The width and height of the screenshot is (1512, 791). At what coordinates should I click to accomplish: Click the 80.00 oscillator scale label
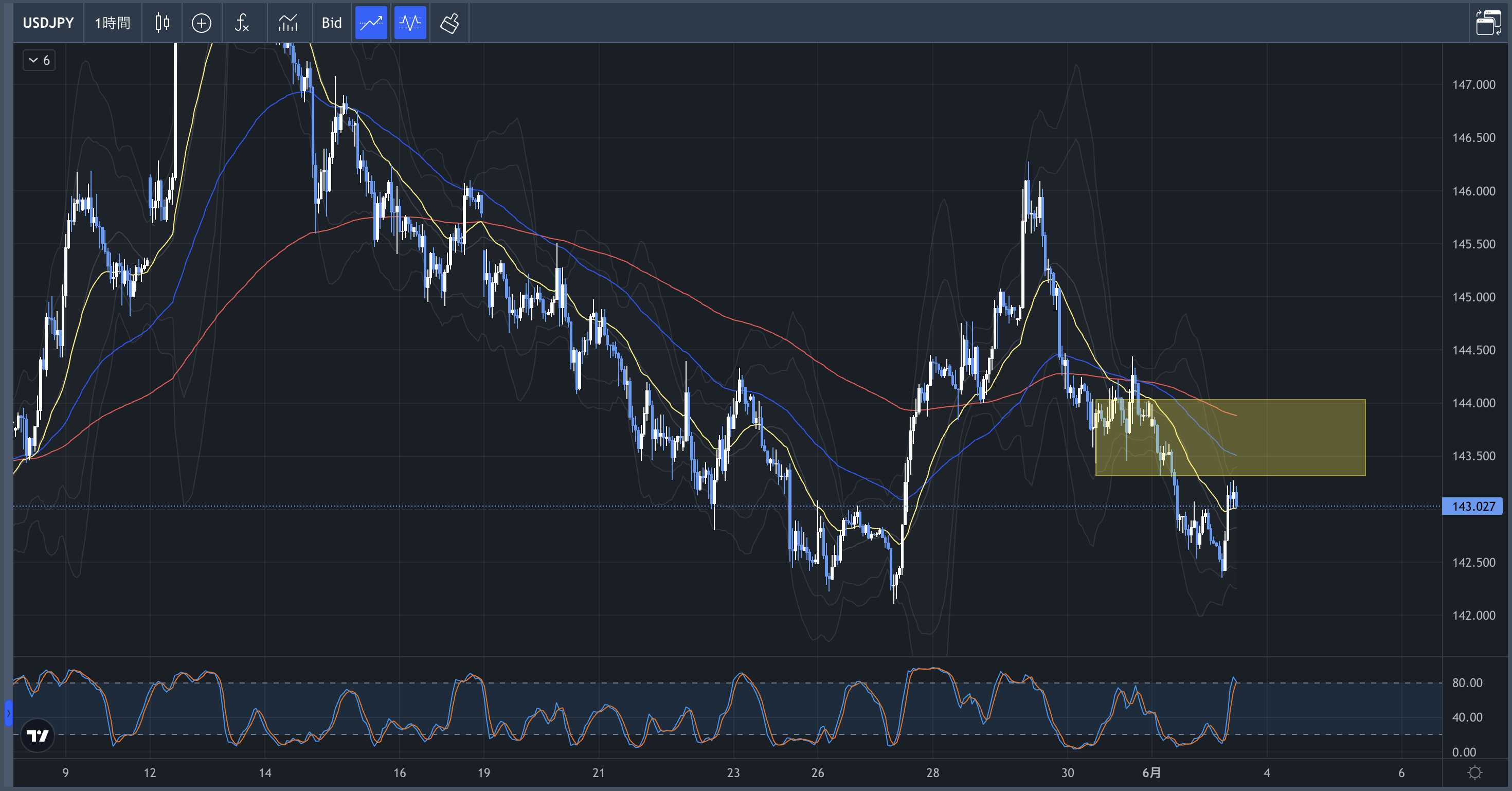coord(1467,682)
